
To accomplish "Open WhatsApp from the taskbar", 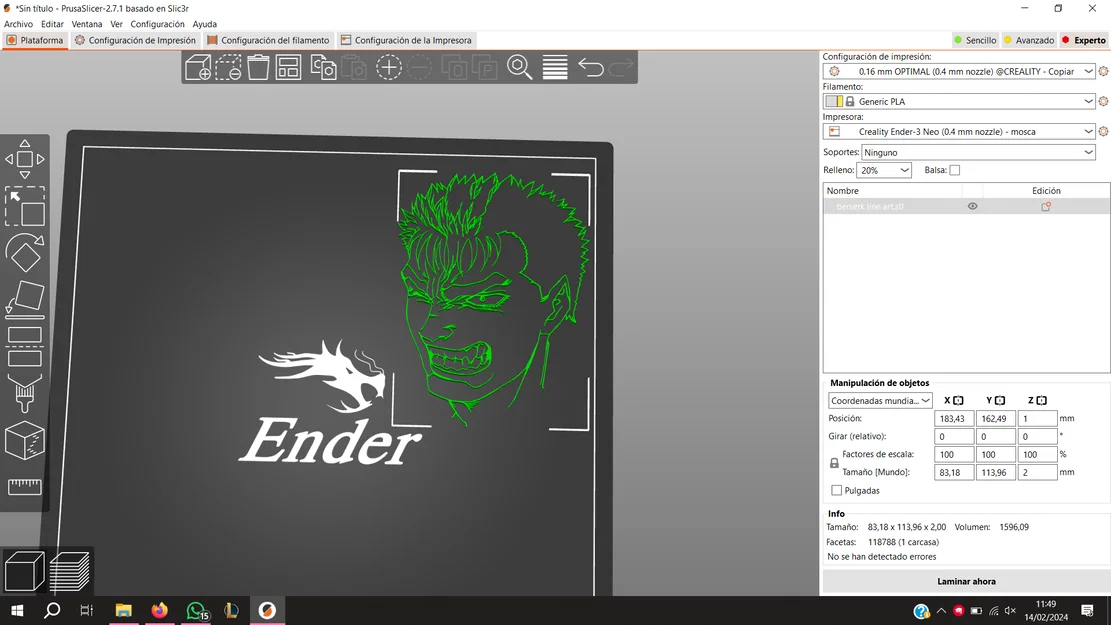I will [196, 610].
